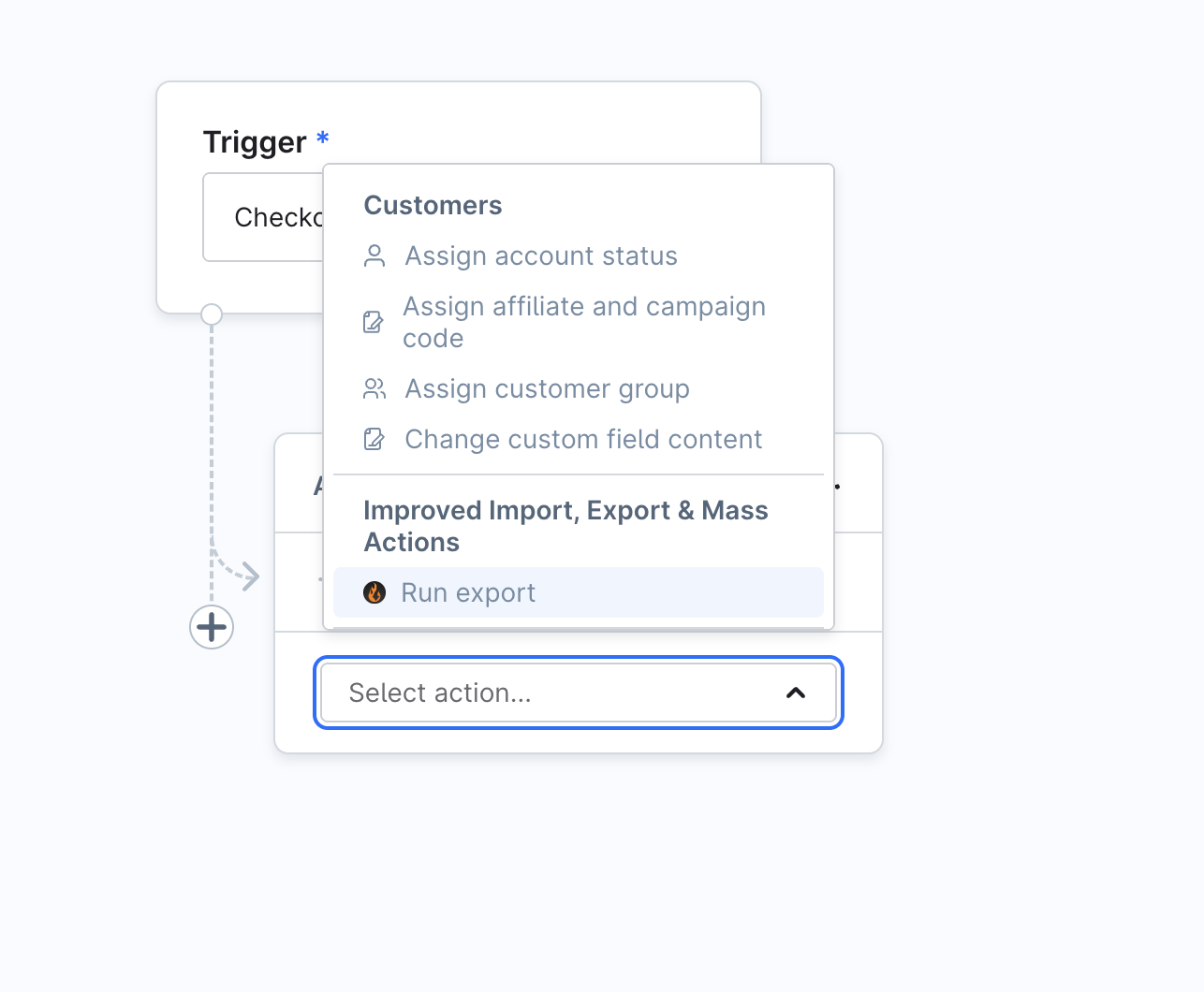Choose Run export under Improved Import Export
1204x992 pixels.
[468, 592]
